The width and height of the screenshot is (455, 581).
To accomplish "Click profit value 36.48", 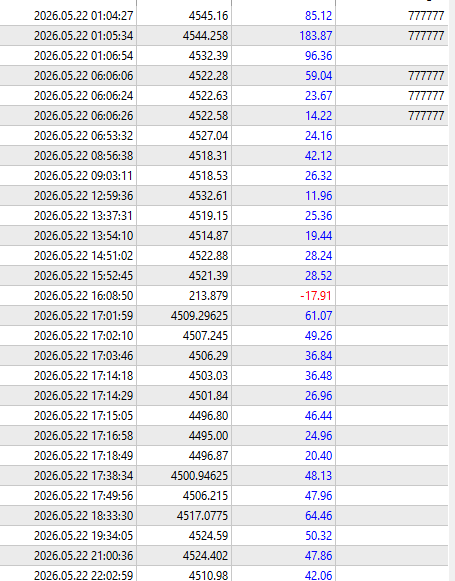I will tap(318, 376).
